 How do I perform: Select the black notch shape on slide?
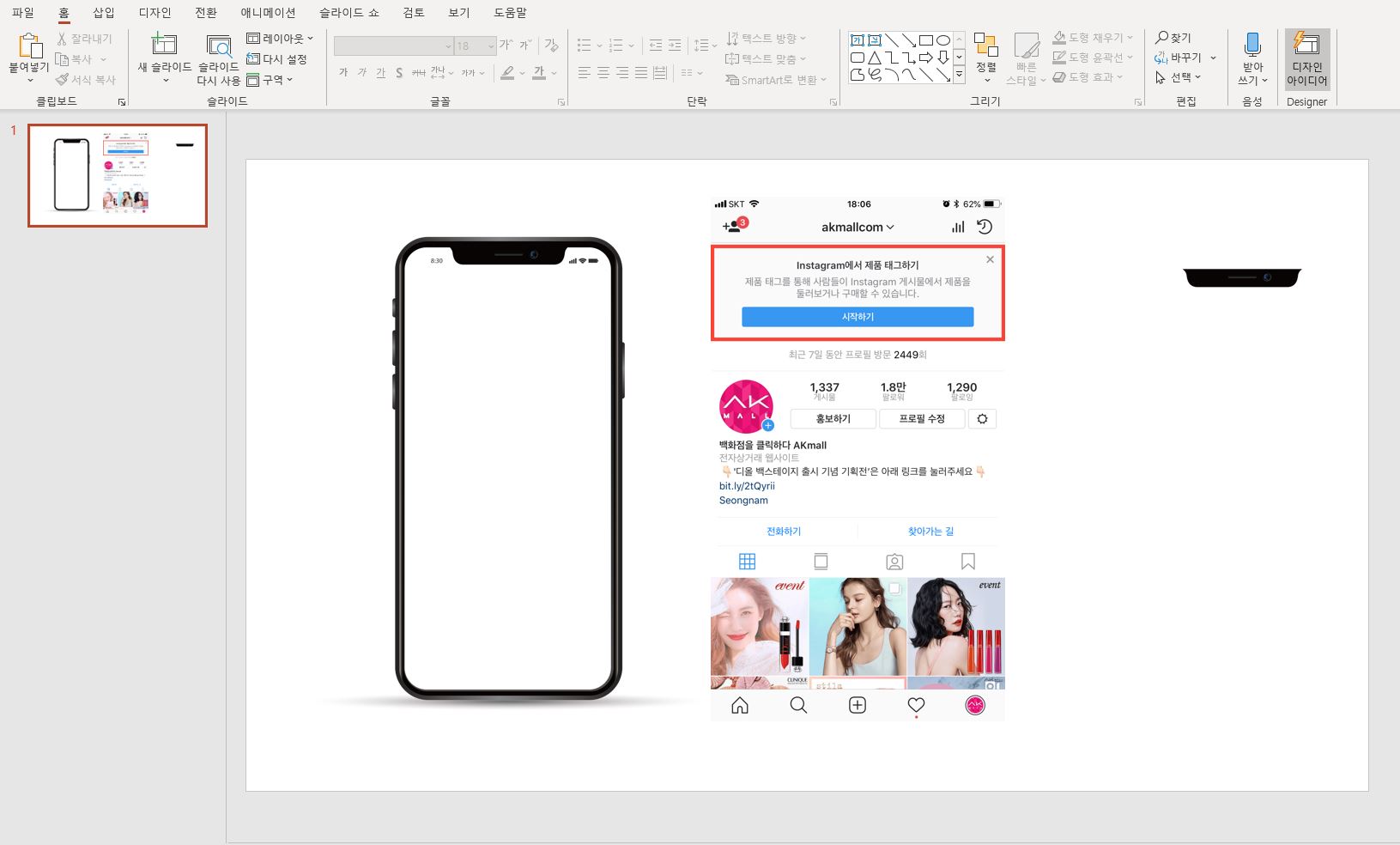[x=1242, y=277]
